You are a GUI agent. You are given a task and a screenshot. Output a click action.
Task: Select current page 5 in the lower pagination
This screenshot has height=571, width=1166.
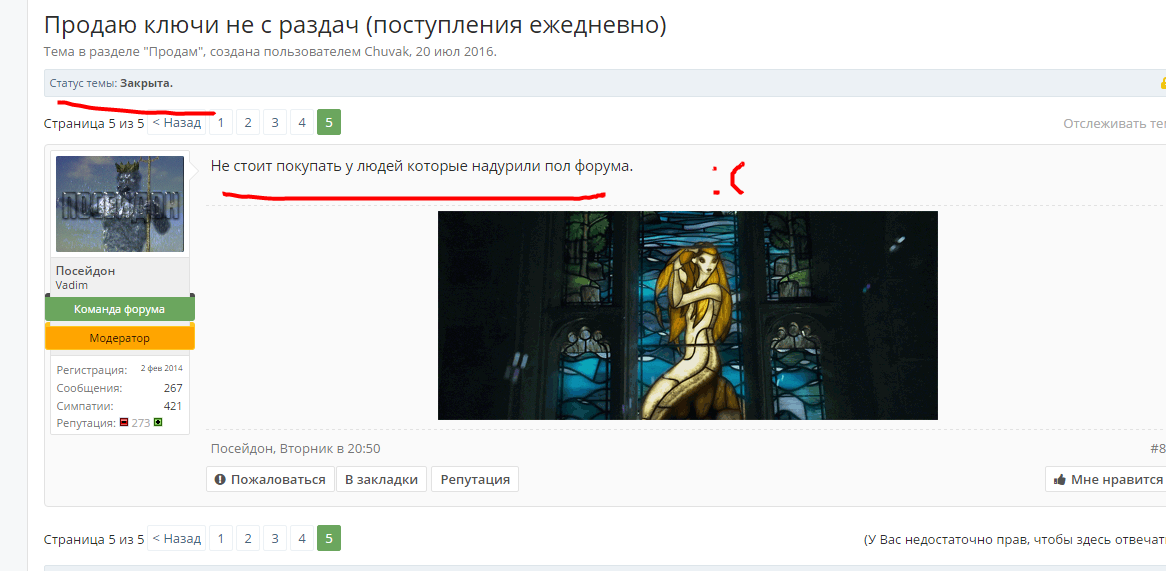click(x=329, y=538)
